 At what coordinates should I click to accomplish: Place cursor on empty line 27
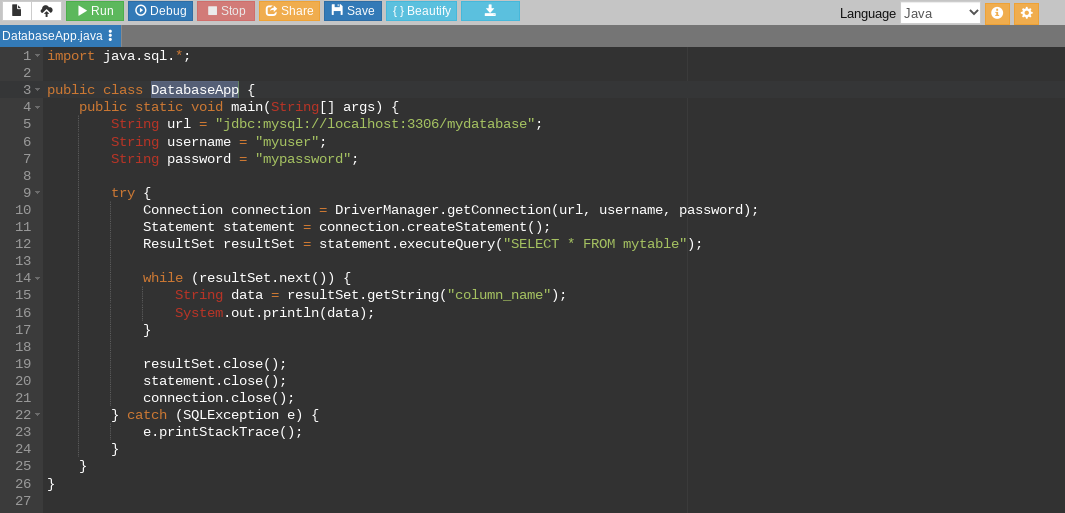300,501
